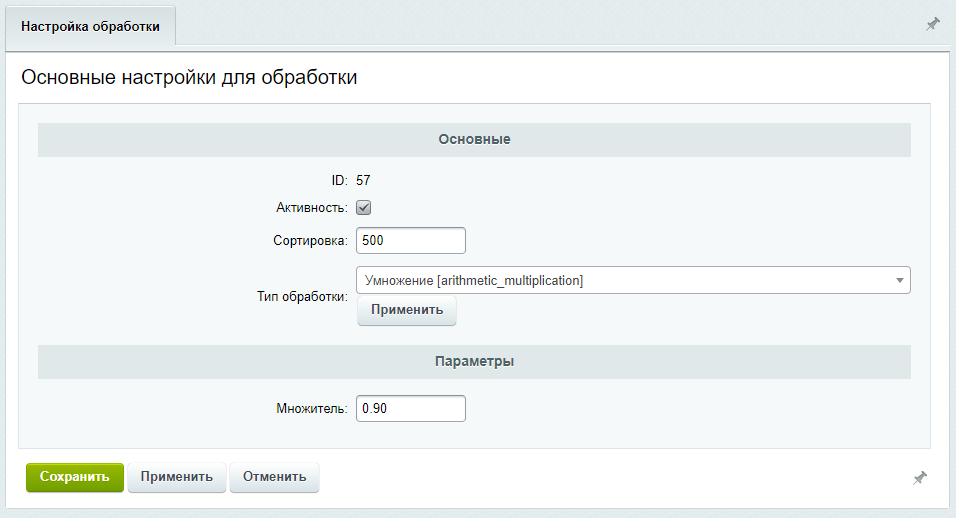Focus the Множитель input field
Screen dimensions: 956x518
click(x=411, y=408)
